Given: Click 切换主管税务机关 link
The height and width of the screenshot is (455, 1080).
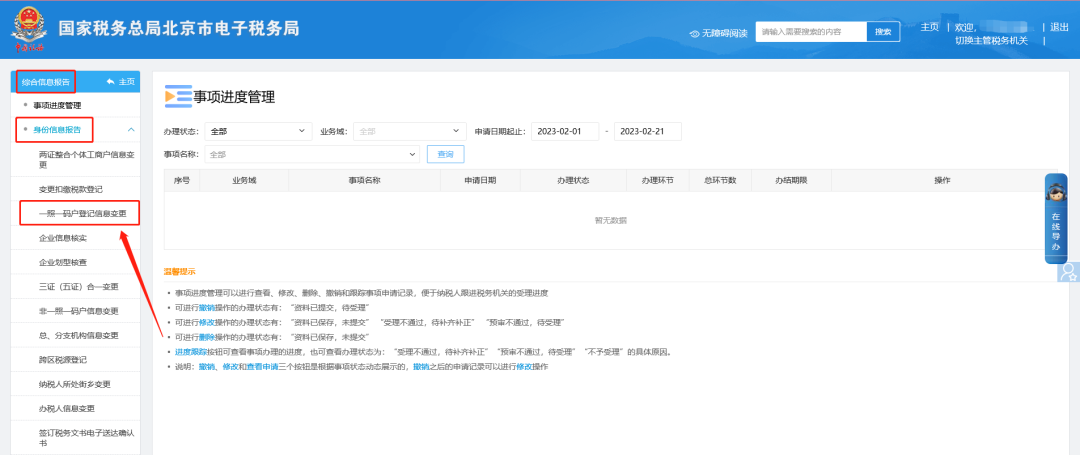Looking at the screenshot, I should 990,41.
